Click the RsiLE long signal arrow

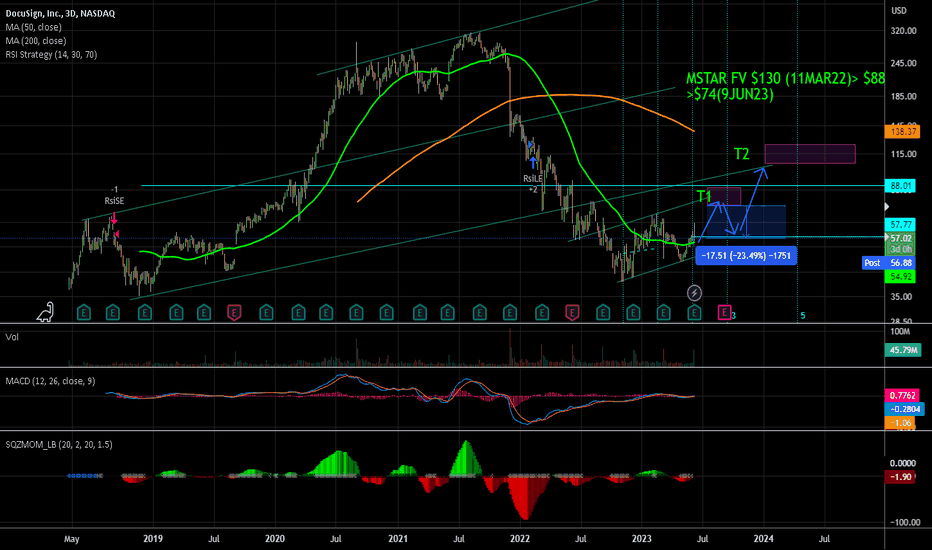533,162
